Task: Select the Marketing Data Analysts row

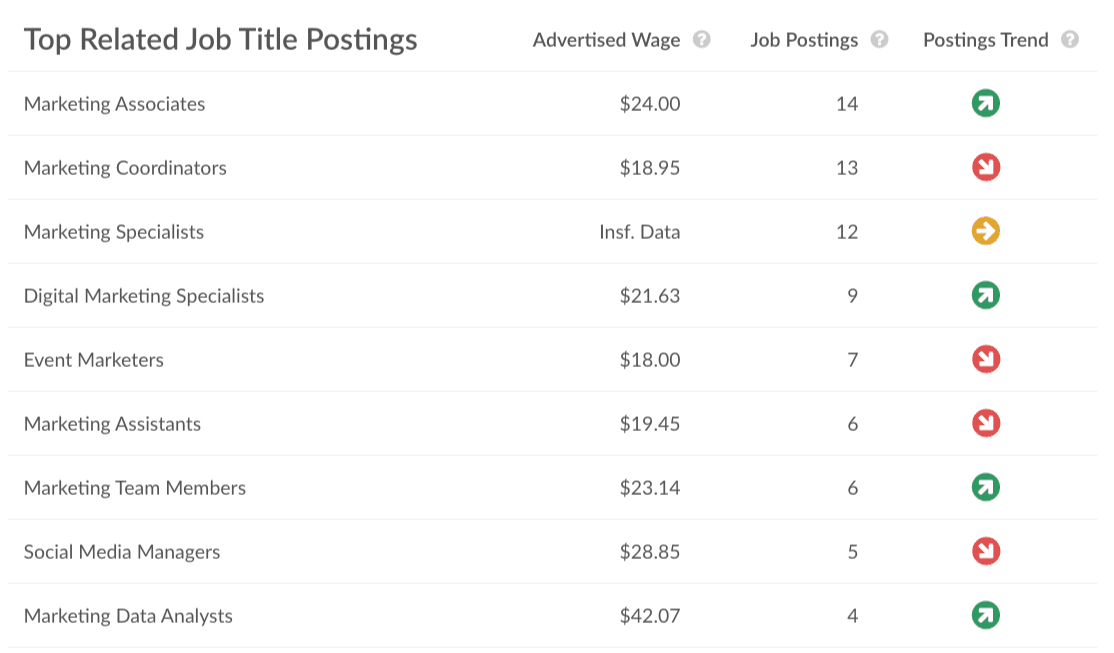Action: (x=128, y=615)
